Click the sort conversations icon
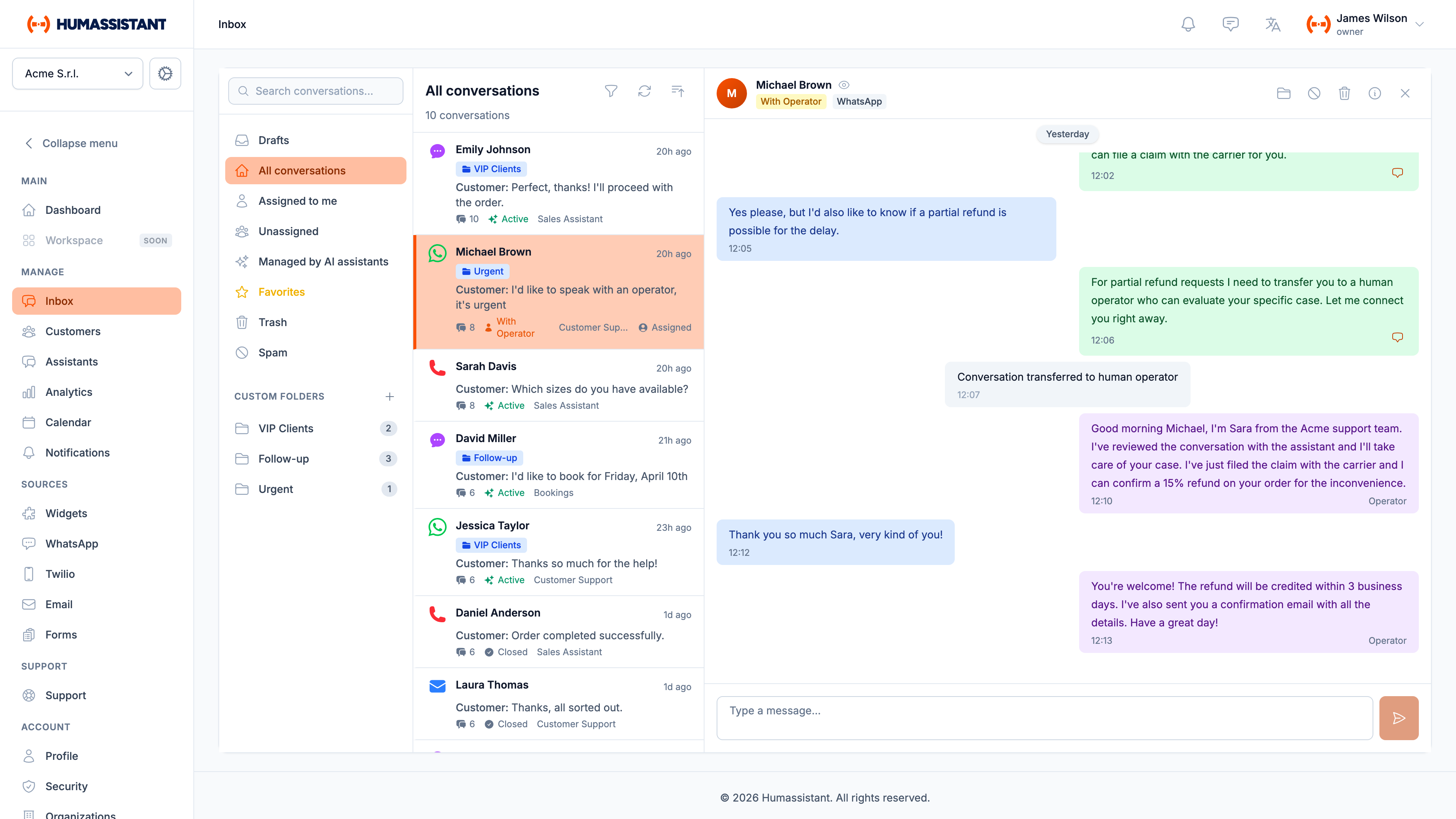The height and width of the screenshot is (819, 1456). tap(677, 91)
